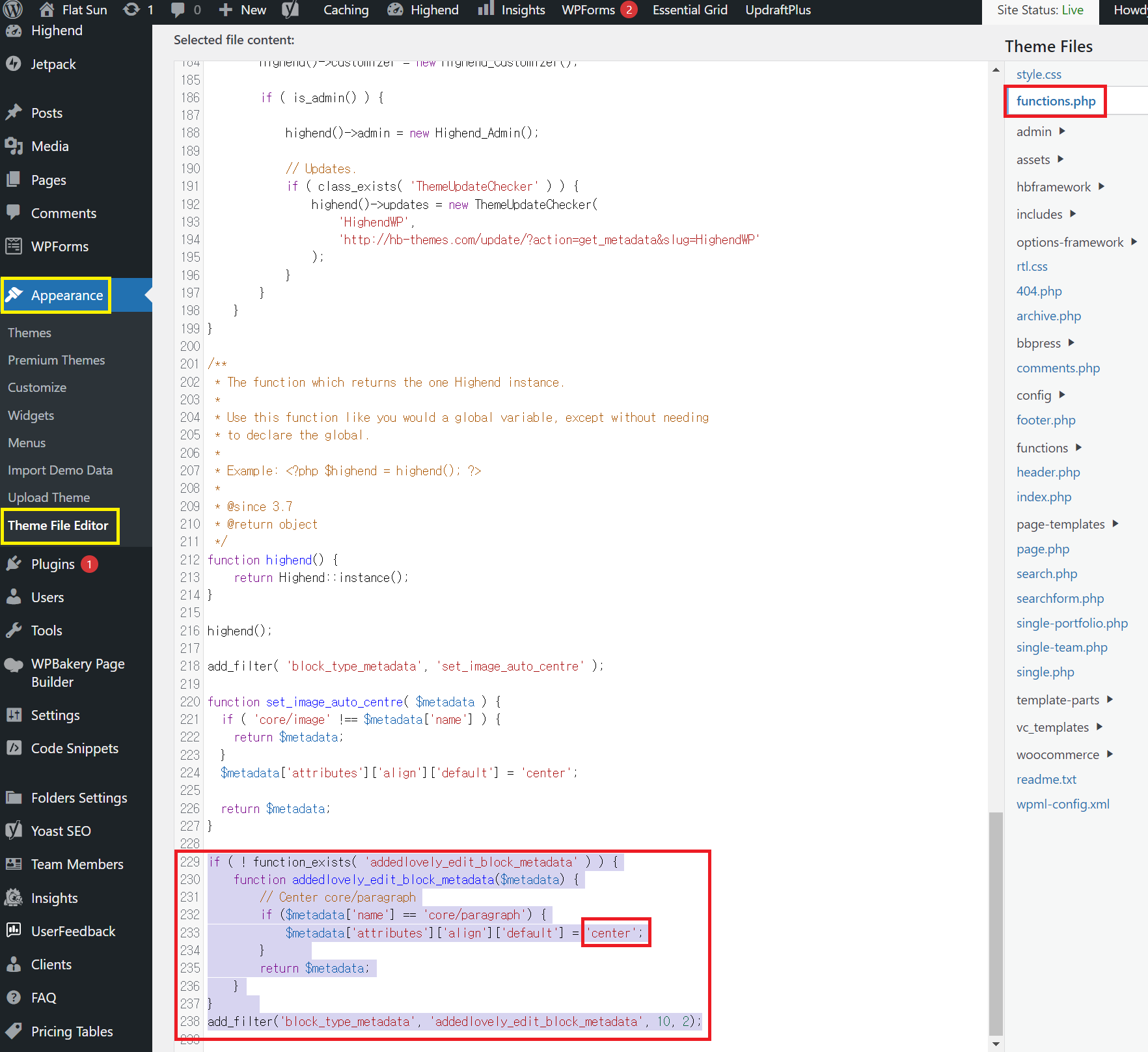Viewport: 1148px width, 1052px height.
Task: Open Import Demo Data submenu item
Action: [x=60, y=470]
